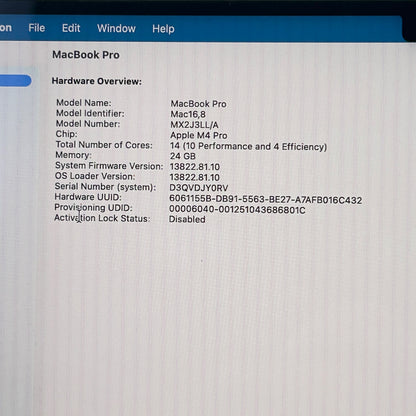This screenshot has width=416, height=416.
Task: Click the Provisioning UDID value
Action: point(237,210)
